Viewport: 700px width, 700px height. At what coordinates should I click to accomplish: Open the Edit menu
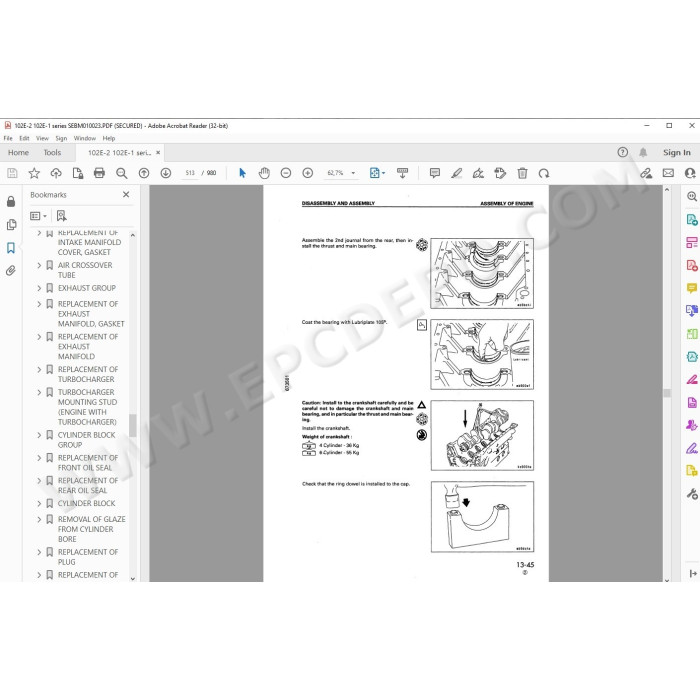coord(24,138)
